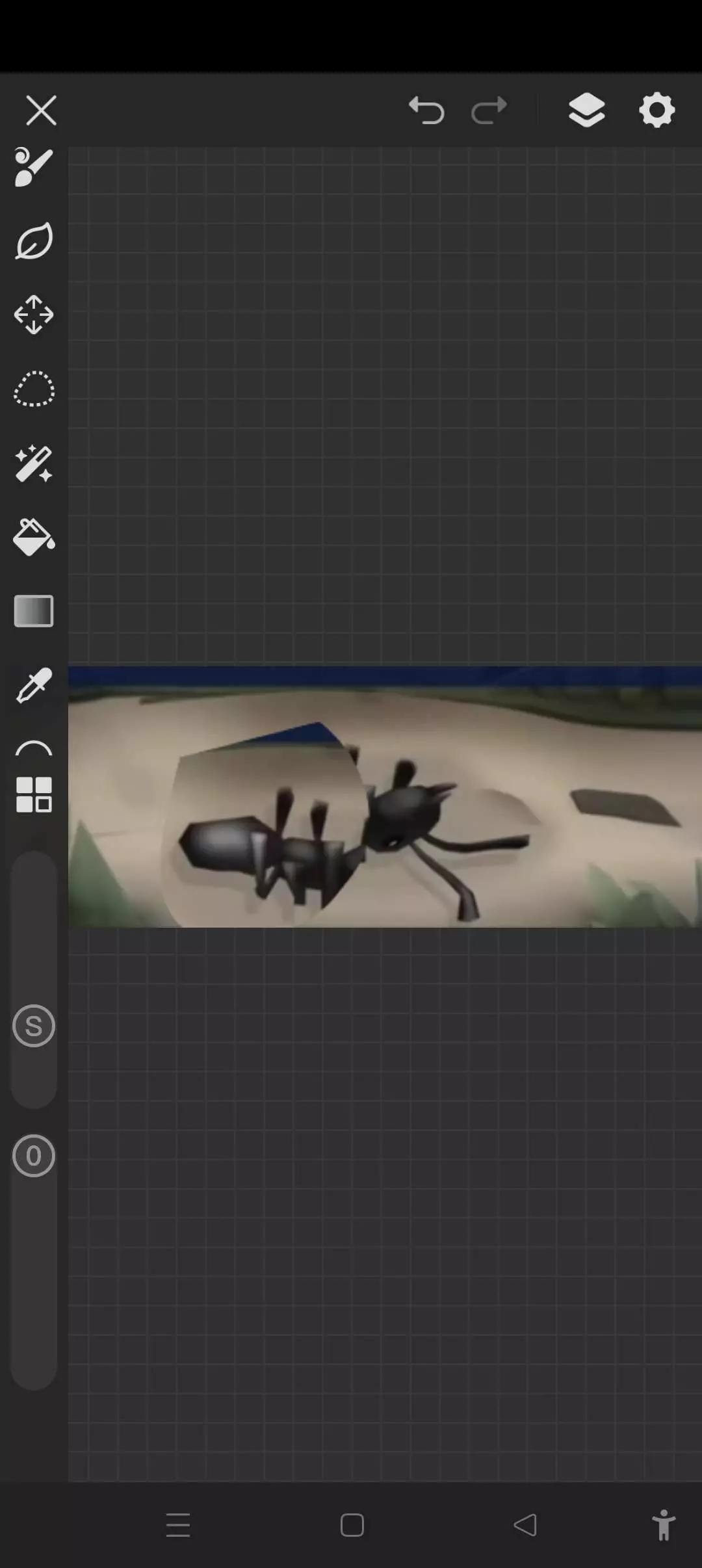
Task: Select the Move/Transform tool
Action: (34, 315)
